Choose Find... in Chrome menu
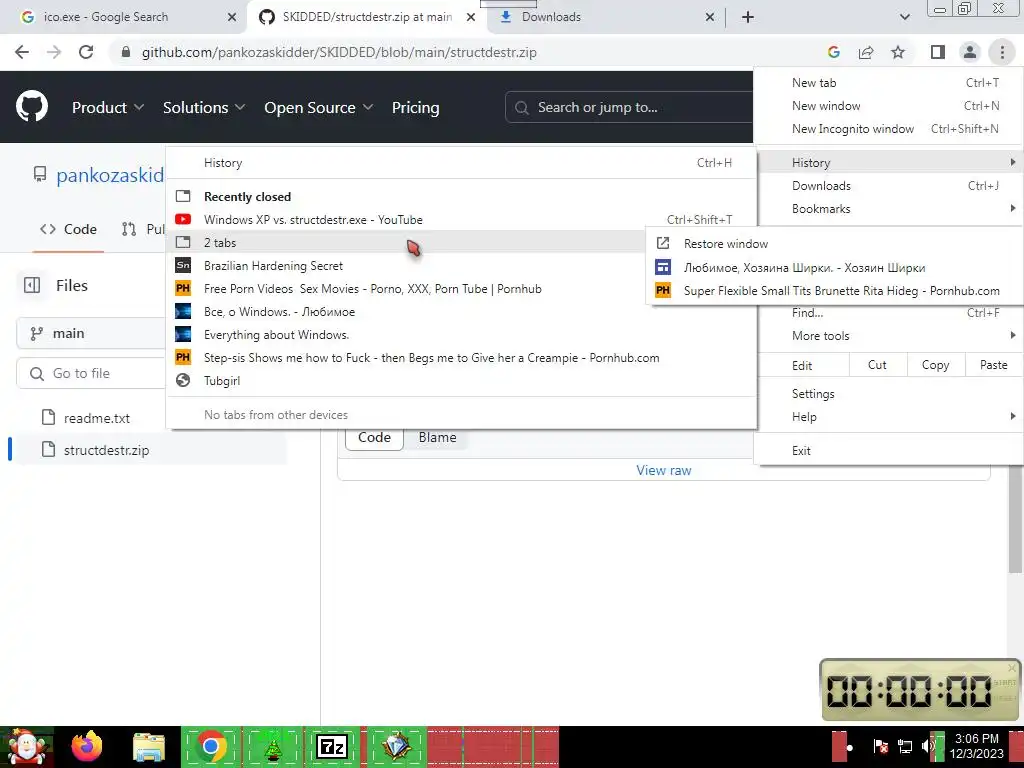This screenshot has width=1024, height=768. point(888,313)
